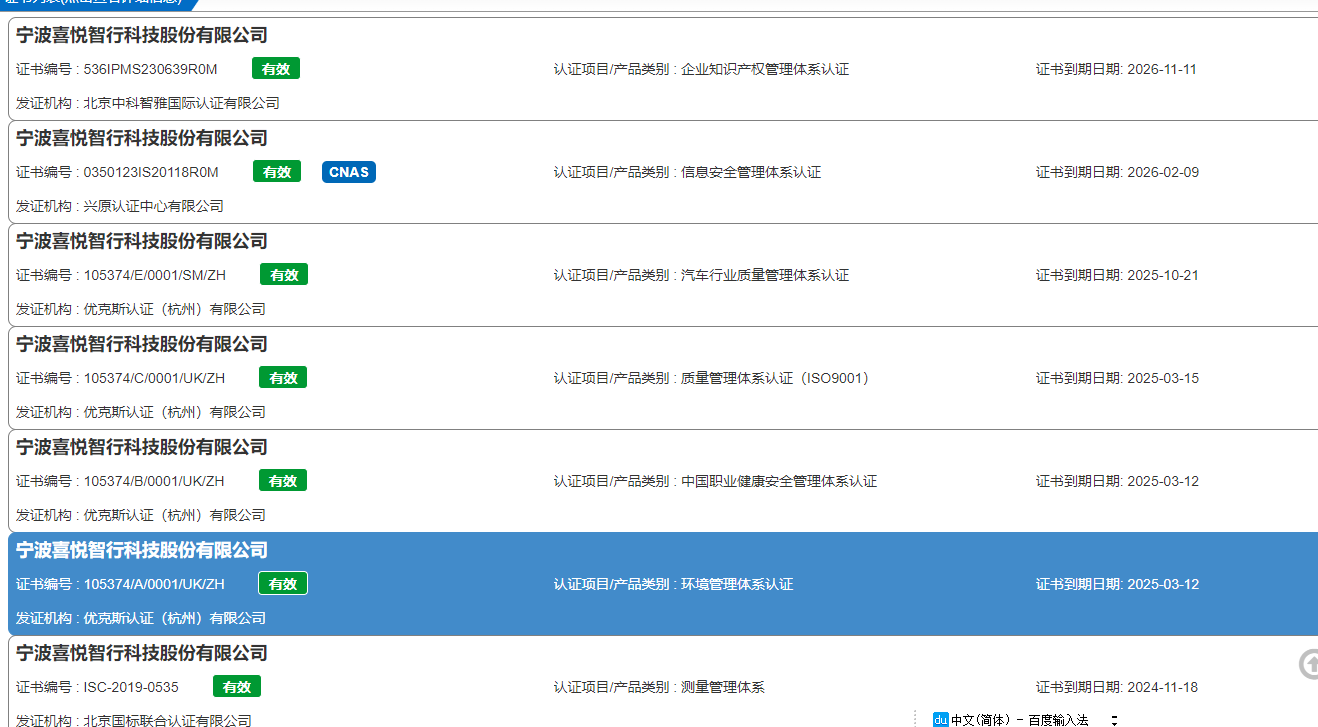Click 测量管理体系 category text
Image resolution: width=1318 pixels, height=727 pixels.
click(723, 687)
